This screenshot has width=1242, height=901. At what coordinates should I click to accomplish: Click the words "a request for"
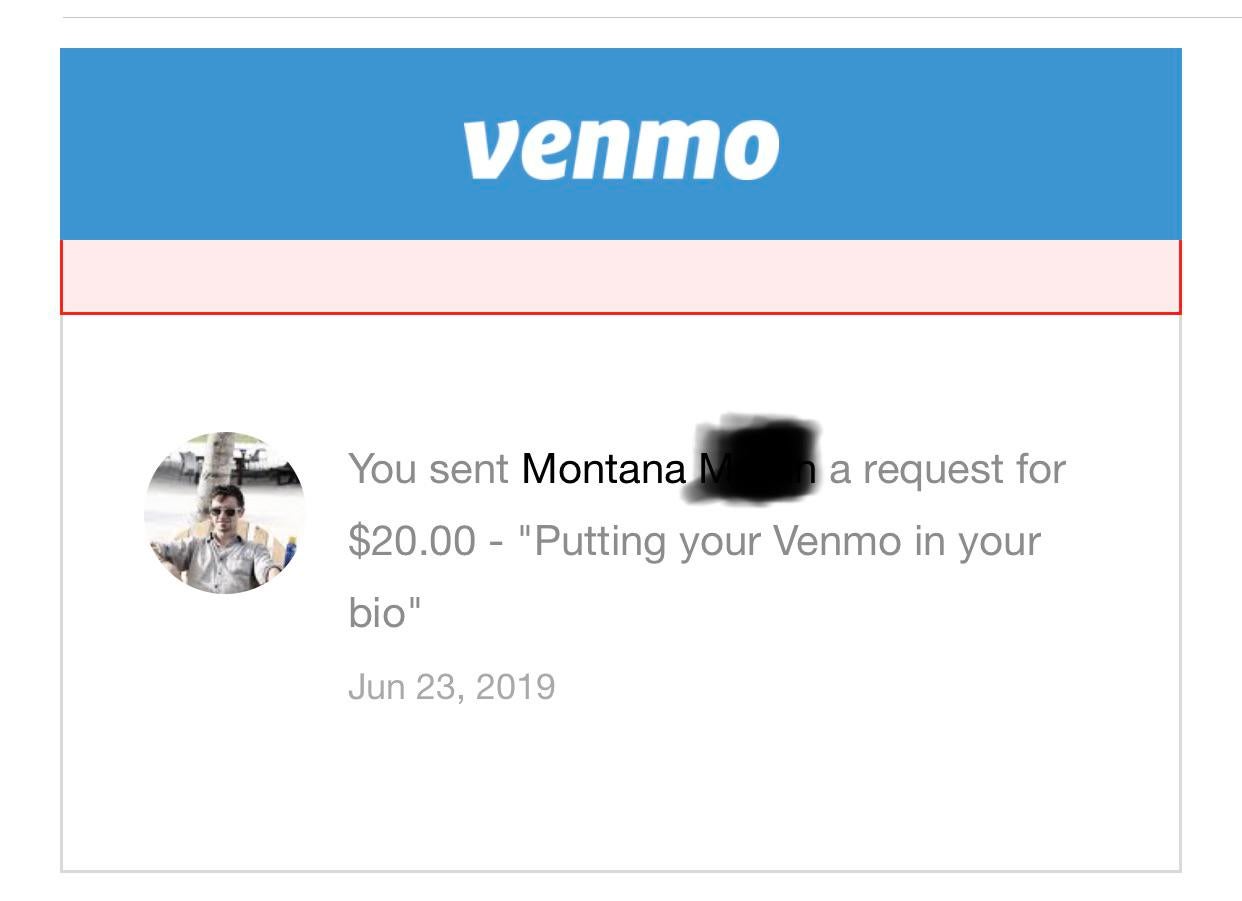(947, 469)
